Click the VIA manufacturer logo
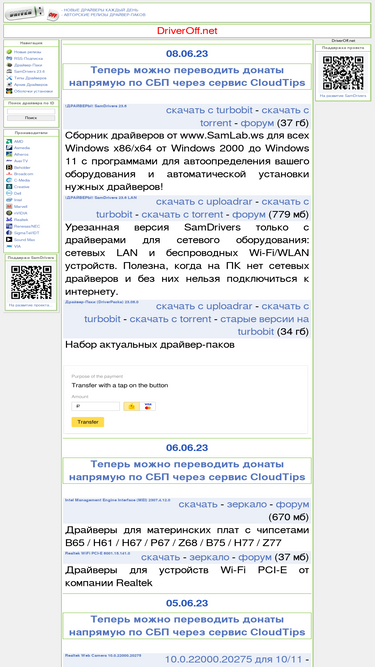Image resolution: width=375 pixels, height=667 pixels. pos(9,246)
